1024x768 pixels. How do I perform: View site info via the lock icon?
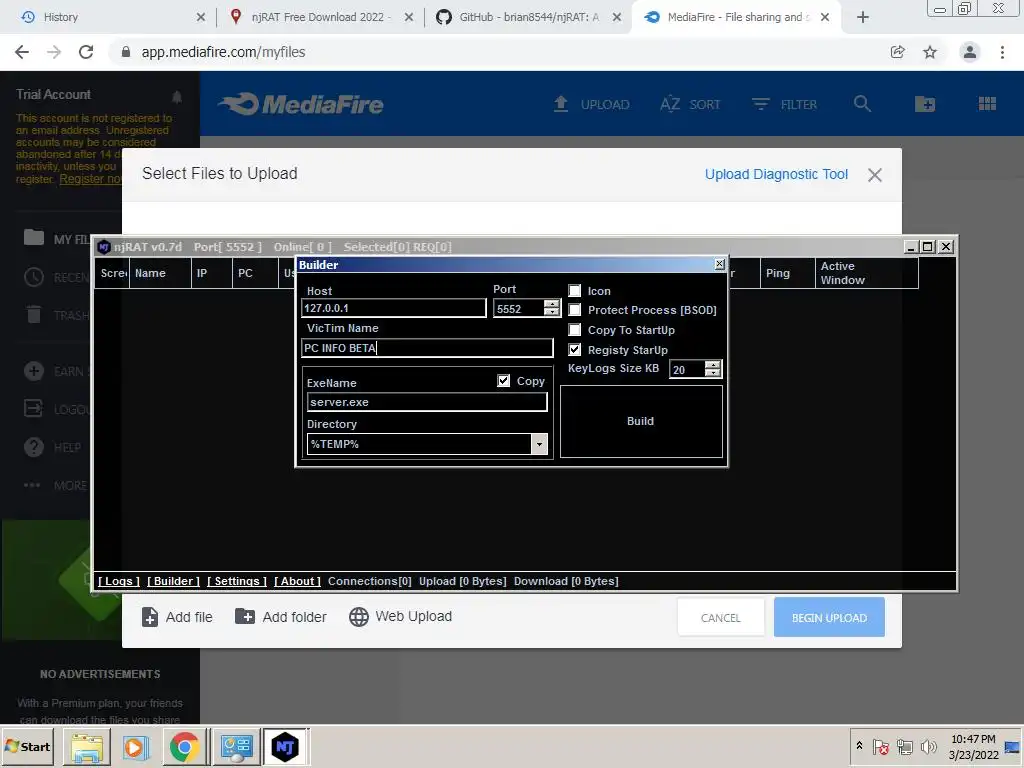click(126, 52)
